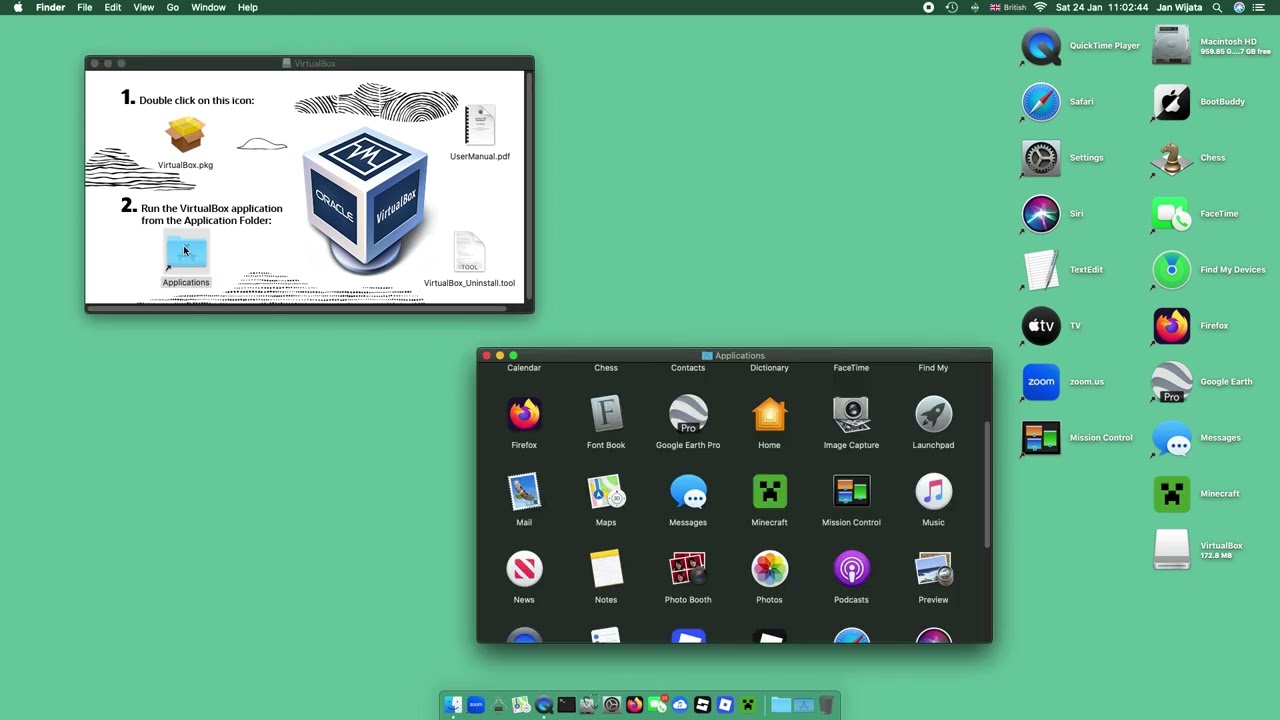
Task: Select the News app icon
Action: (x=524, y=568)
